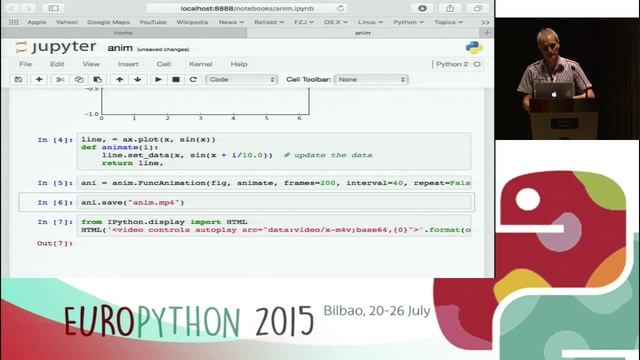Expand the Topics bookmarks folder

449,22
